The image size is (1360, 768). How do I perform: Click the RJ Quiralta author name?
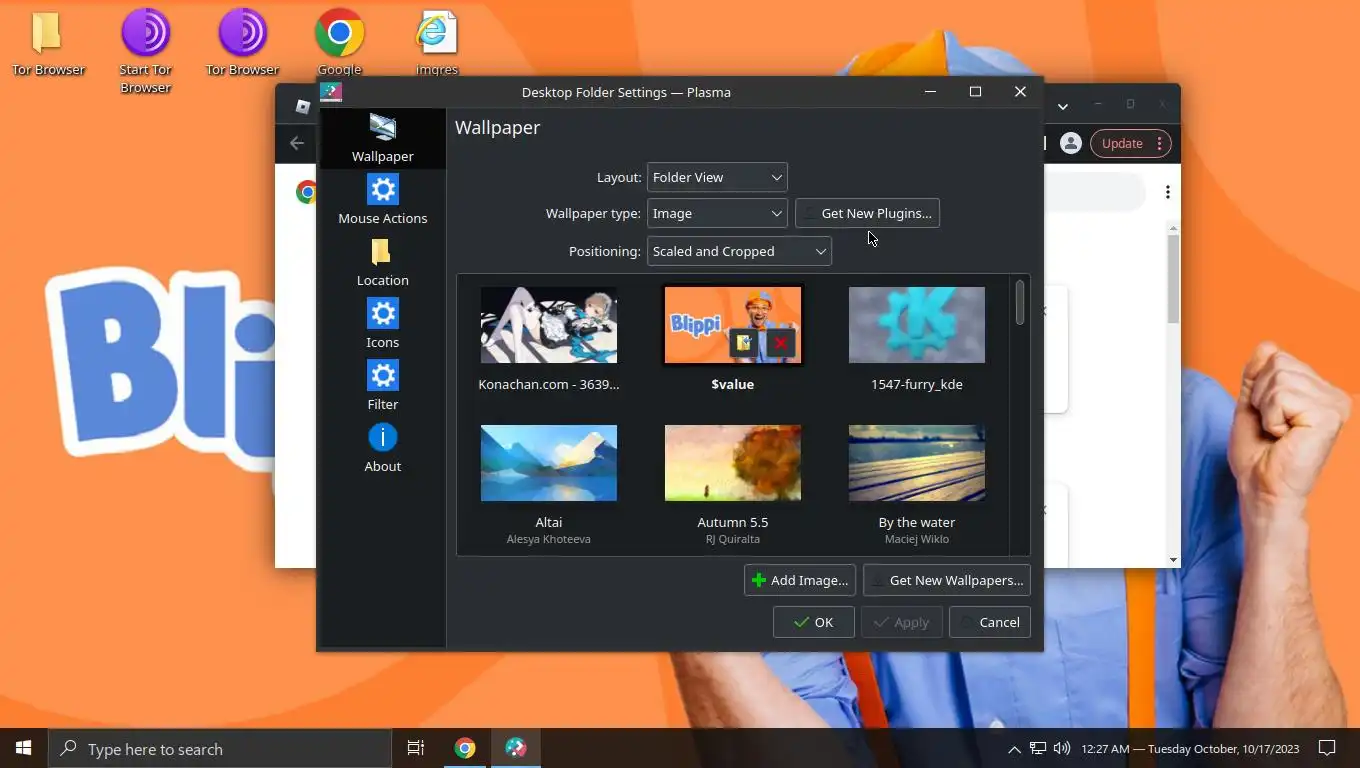tap(733, 539)
